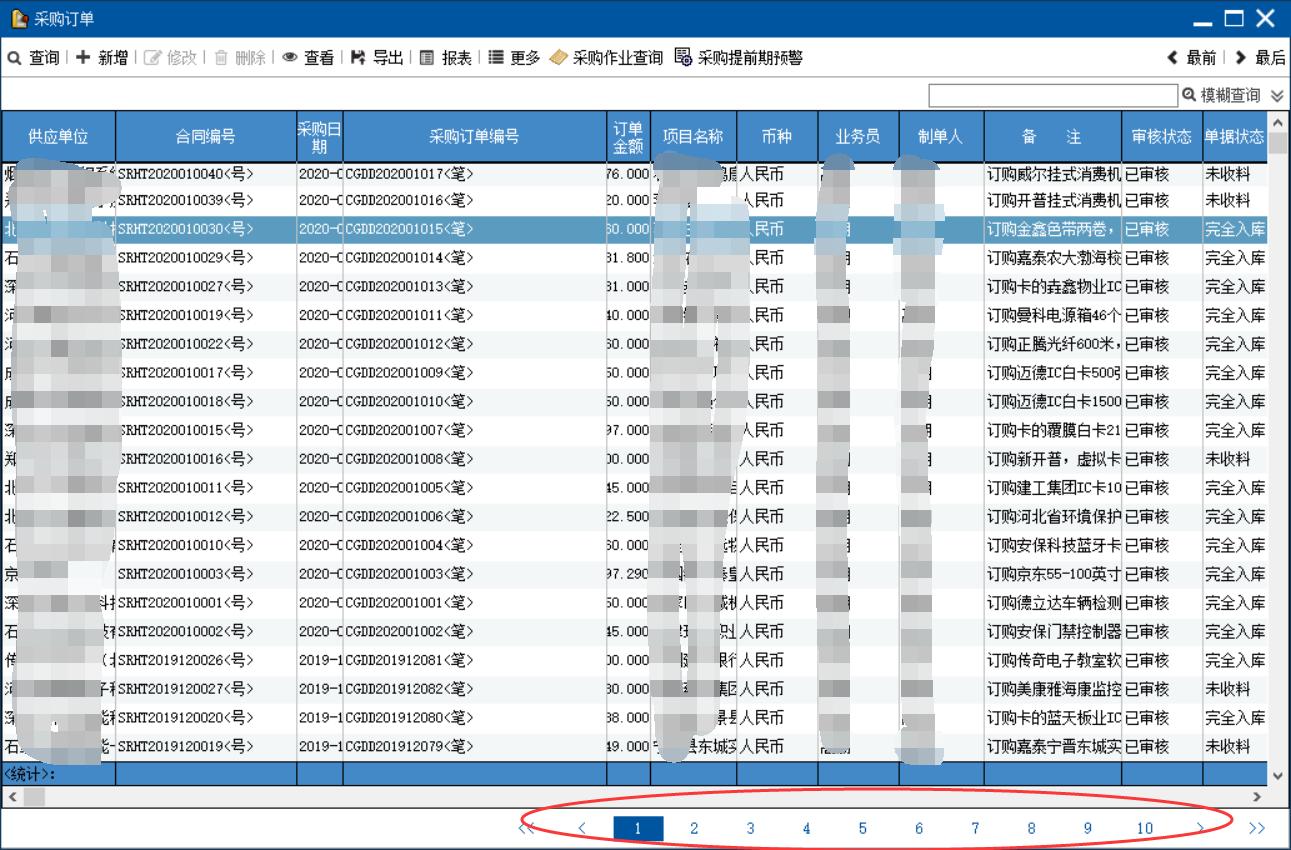Screen dimensions: 1291x850
Task: Click 新增 to add a purchase order
Action: coord(102,58)
